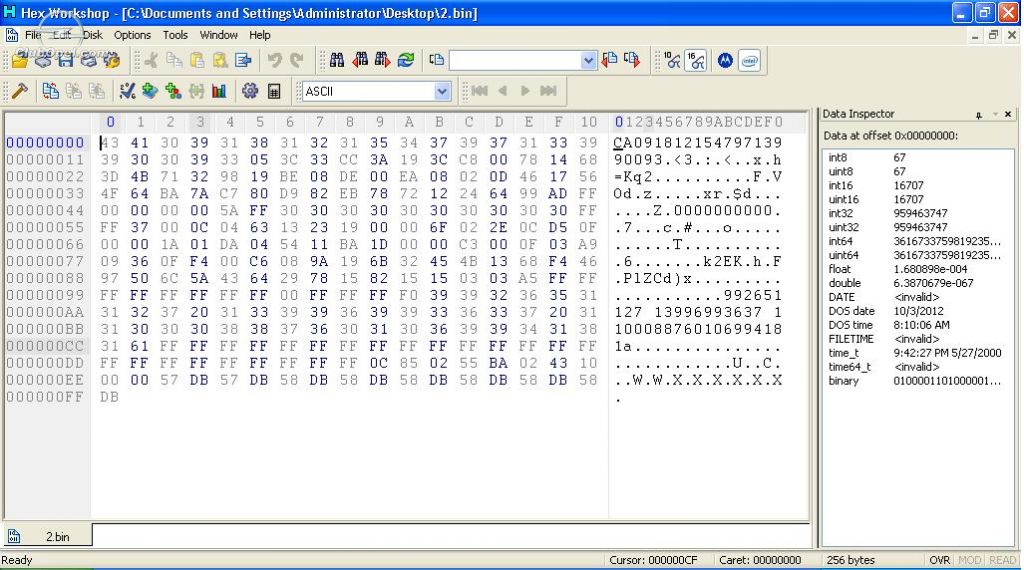The image size is (1024, 570).
Task: Click the float value 1.680898e-004
Action: pyautogui.click(x=930, y=269)
